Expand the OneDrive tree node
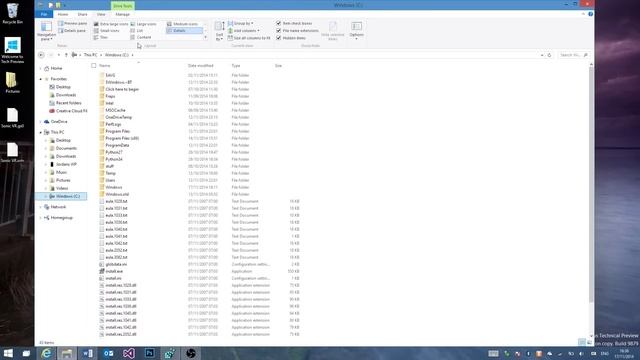Screen dimensions: 640x360 pyautogui.click(x=41, y=122)
